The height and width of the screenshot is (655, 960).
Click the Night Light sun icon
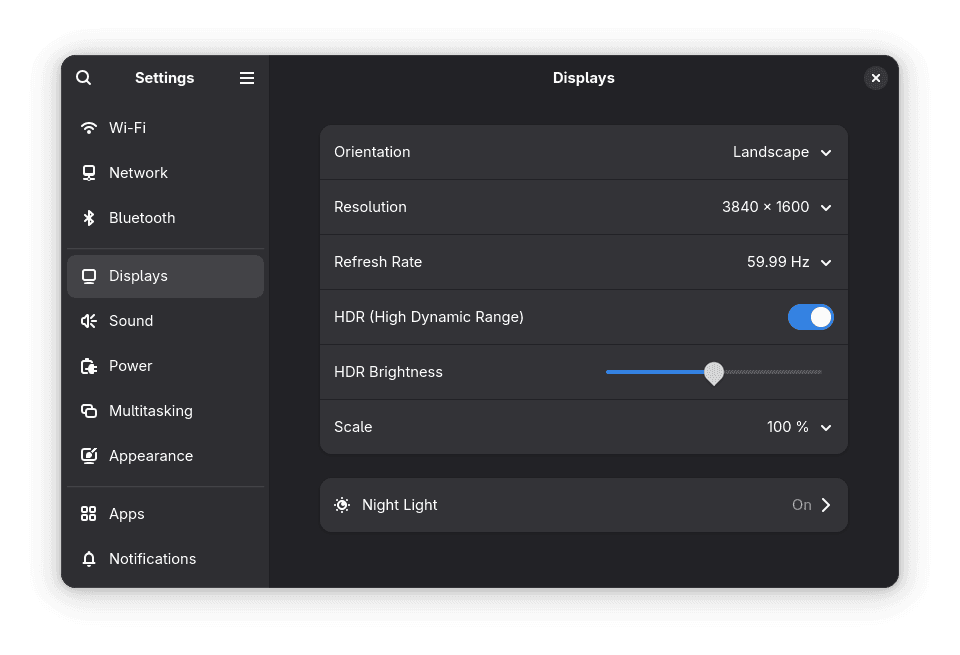pos(342,505)
